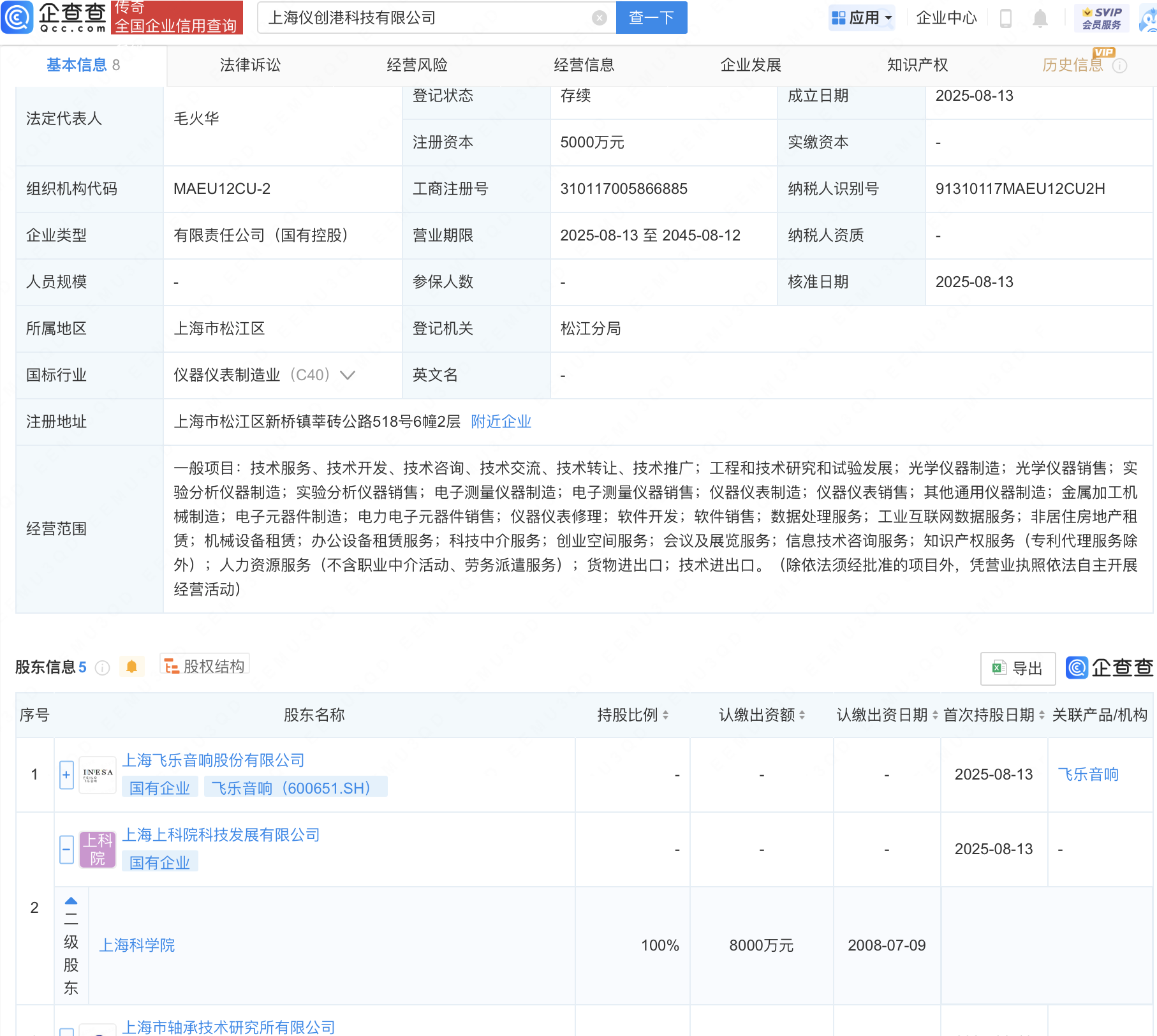Click legal representative name 毛火华
The width and height of the screenshot is (1157, 1036).
click(196, 119)
